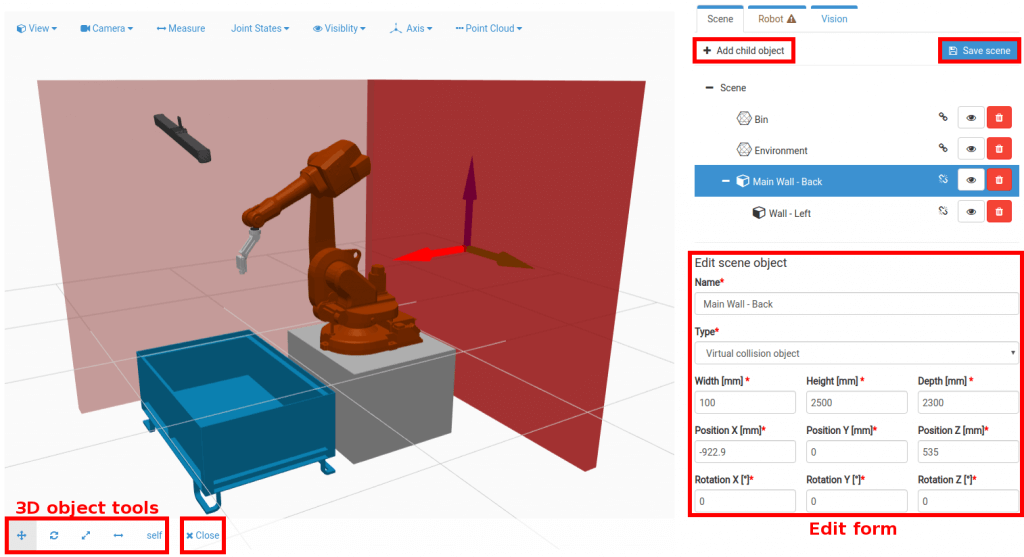Select the rotate tool icon

[54, 535]
